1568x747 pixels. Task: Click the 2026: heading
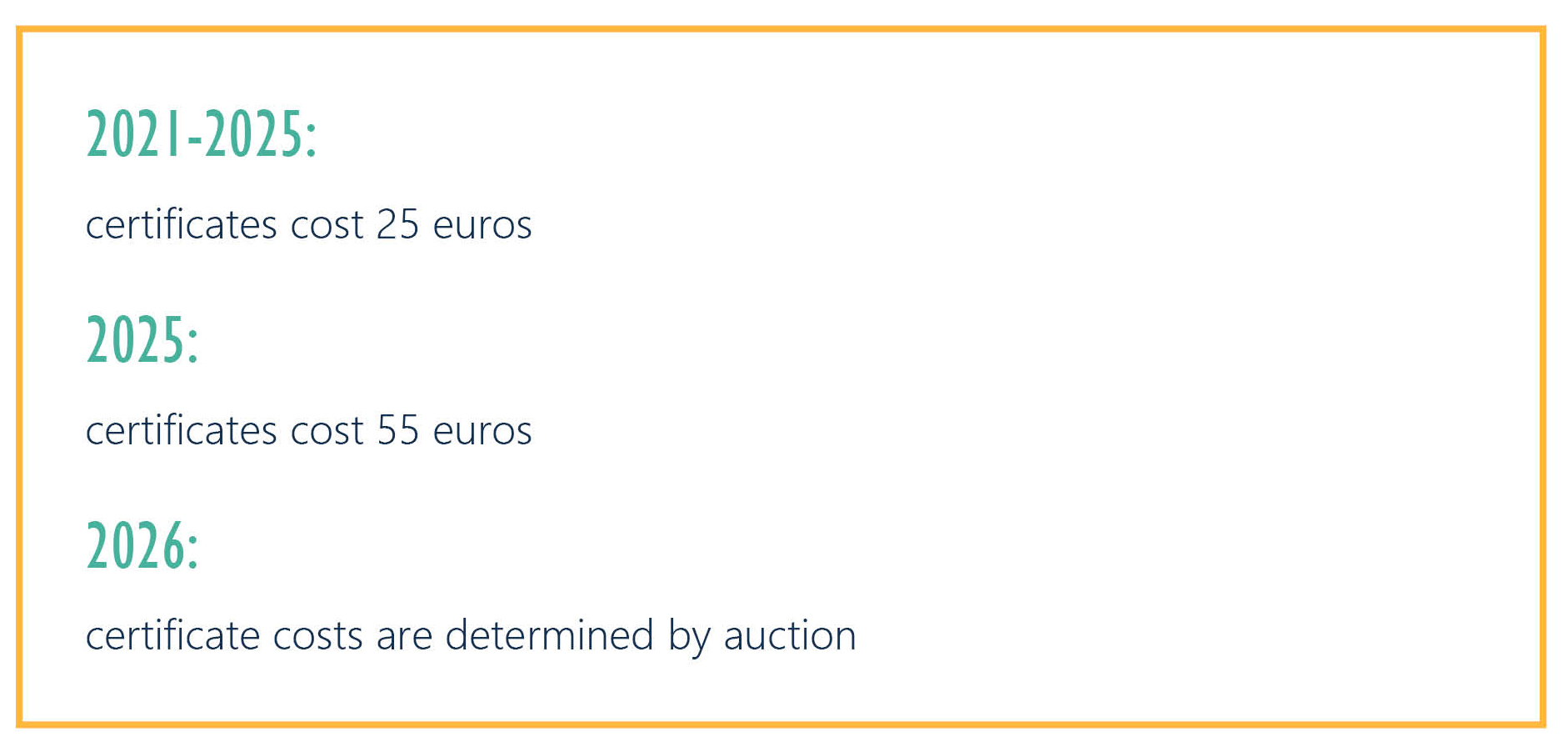click(142, 546)
